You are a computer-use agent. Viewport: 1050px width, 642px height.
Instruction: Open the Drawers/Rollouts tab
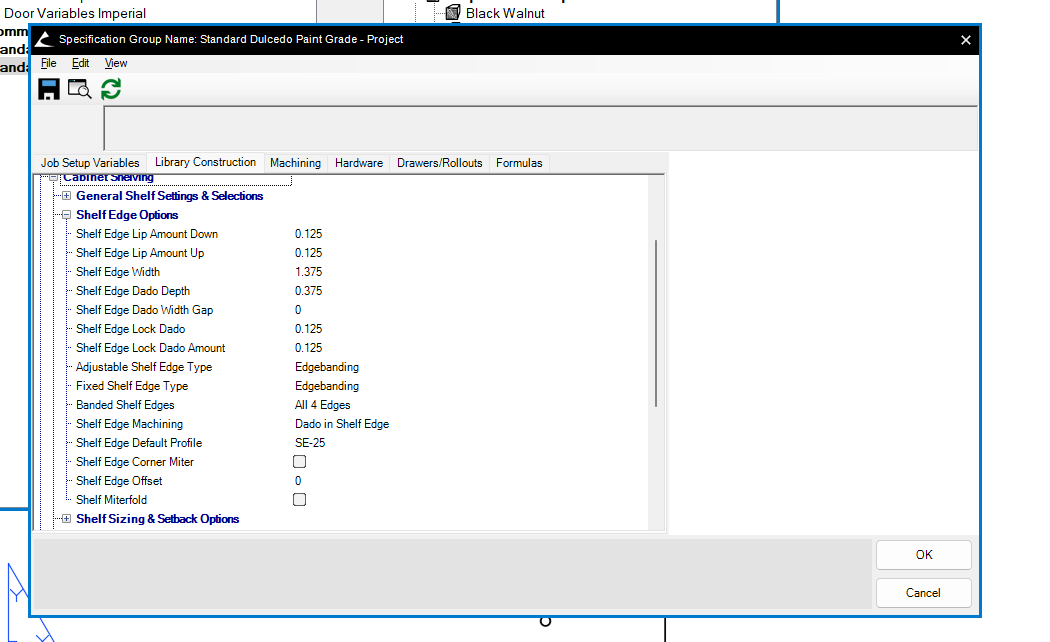[439, 163]
